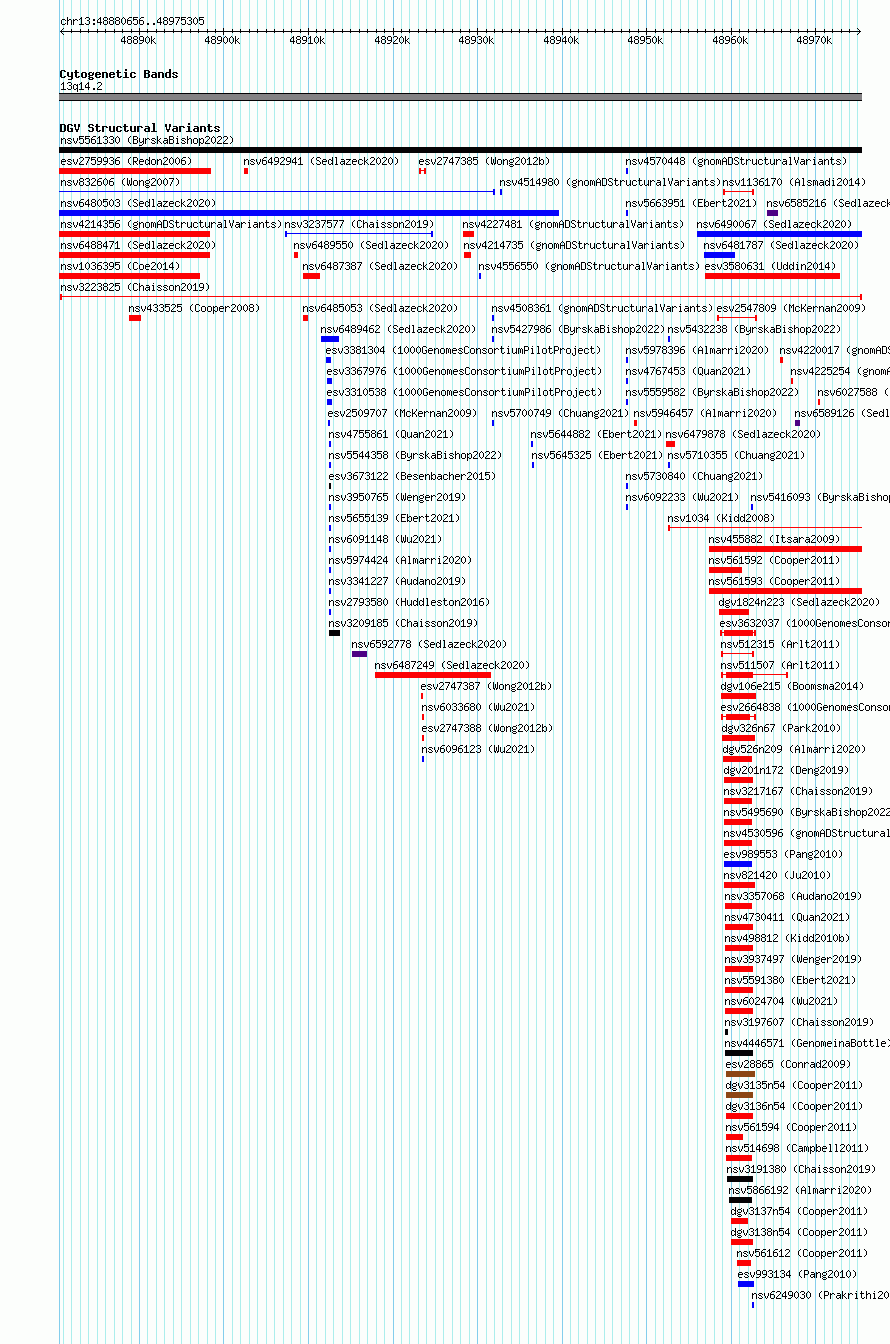The width and height of the screenshot is (890, 1344).
Task: Select nsv5663951 (Ebert2021) label
Action: point(691,203)
